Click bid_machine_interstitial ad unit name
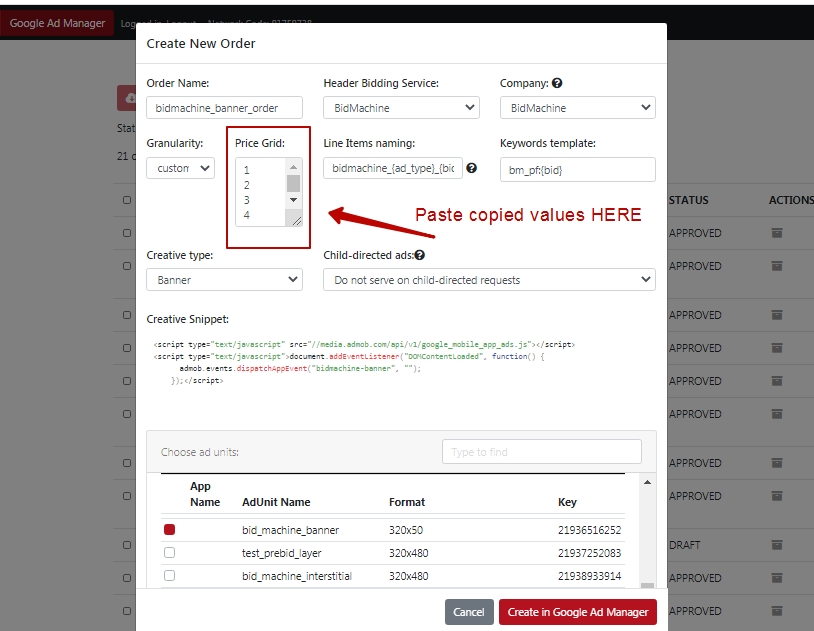Screen dimensions: 814x631 296,576
